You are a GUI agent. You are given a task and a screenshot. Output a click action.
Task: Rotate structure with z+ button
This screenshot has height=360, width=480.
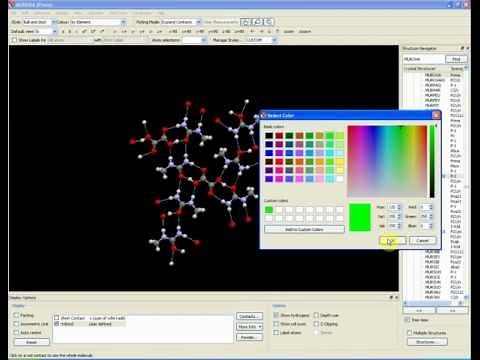click(x=160, y=31)
